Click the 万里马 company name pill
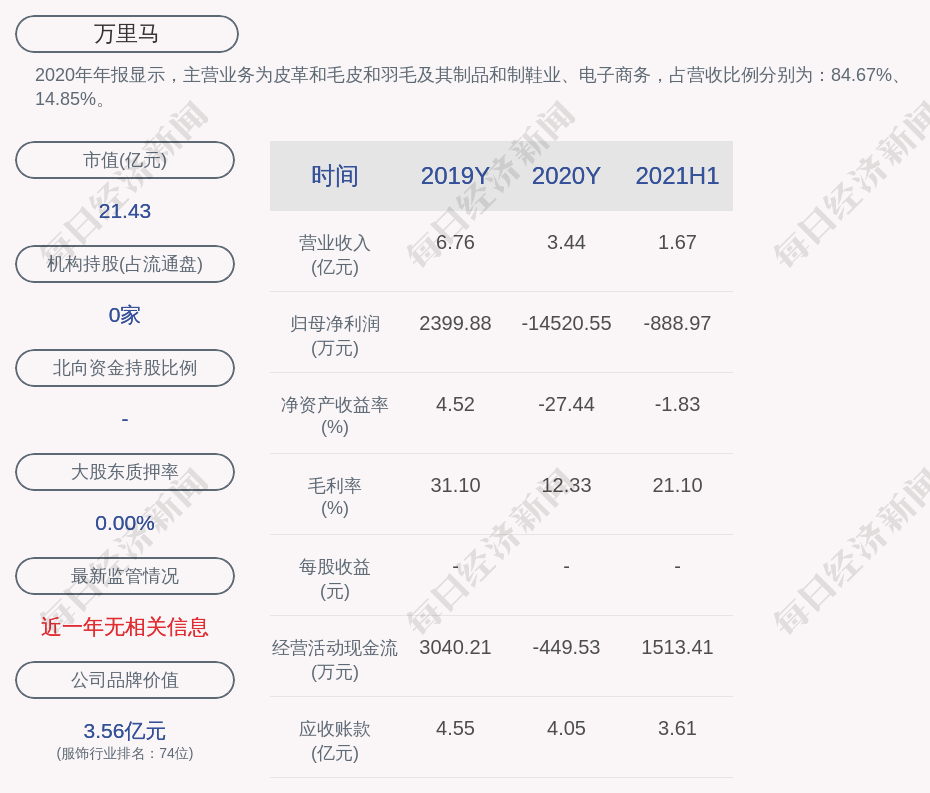930x793 pixels. click(x=127, y=34)
